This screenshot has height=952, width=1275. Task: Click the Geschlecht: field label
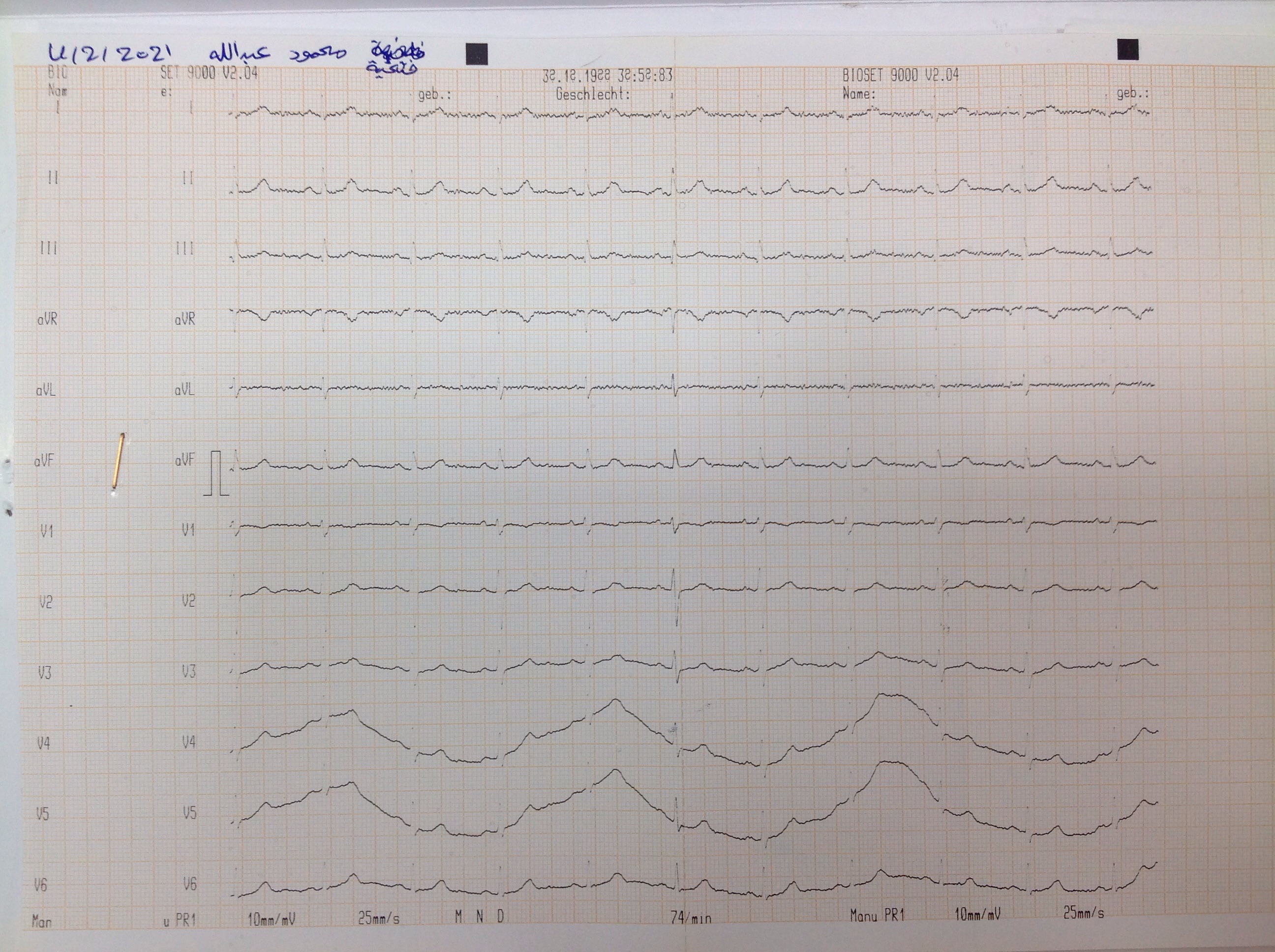[x=593, y=94]
